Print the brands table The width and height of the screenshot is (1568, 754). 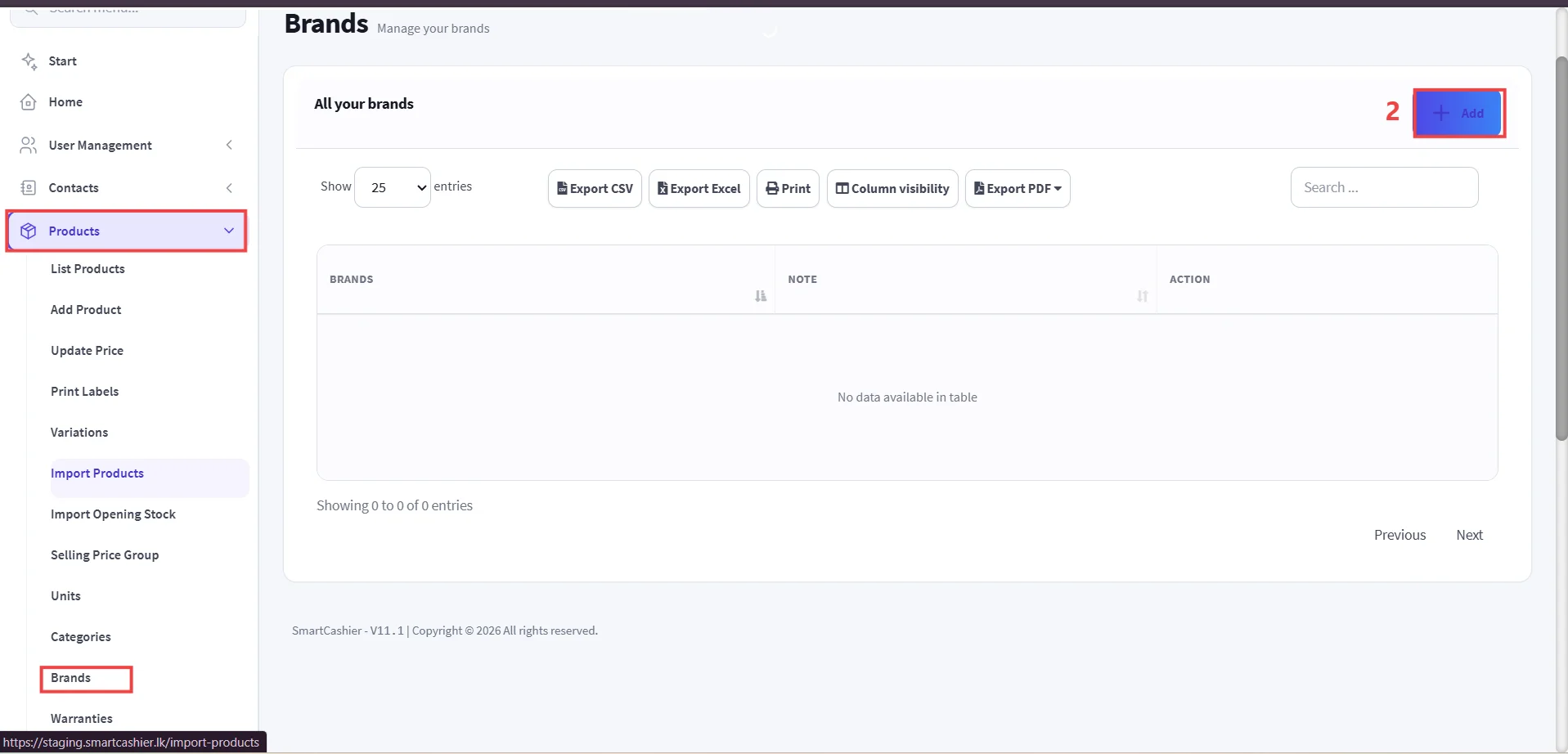[x=788, y=188]
